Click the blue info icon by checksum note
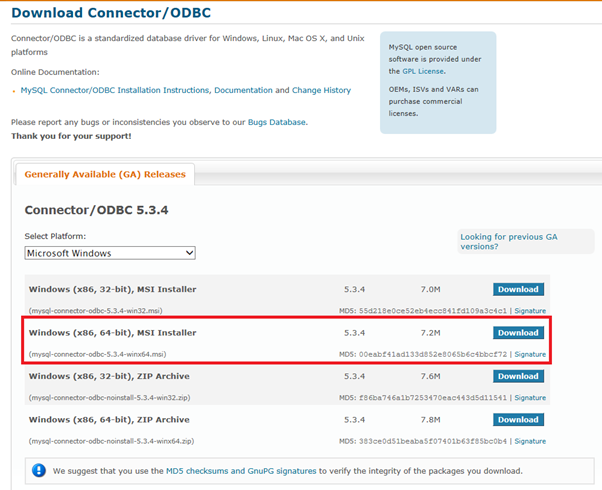 pyautogui.click(x=39, y=470)
